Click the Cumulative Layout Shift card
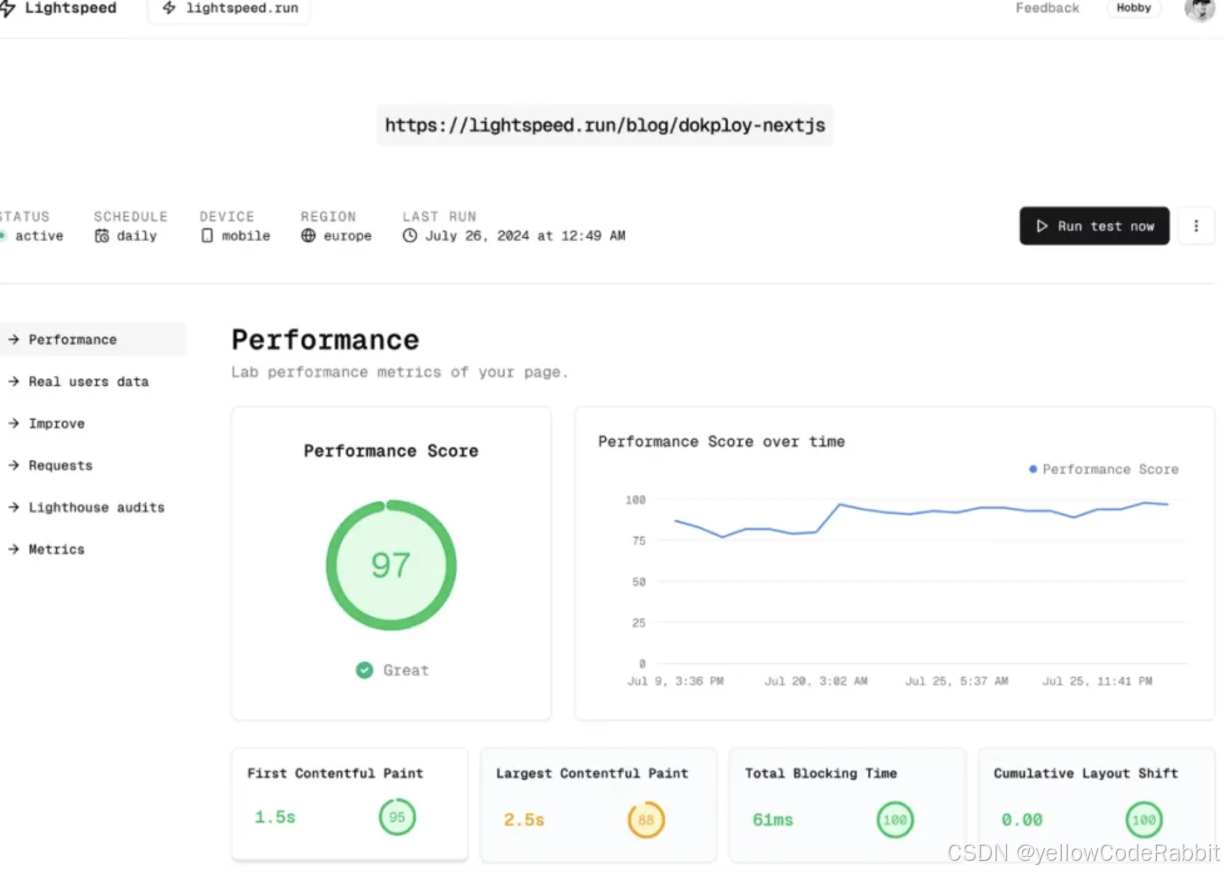The width and height of the screenshot is (1224, 872). 1096,805
